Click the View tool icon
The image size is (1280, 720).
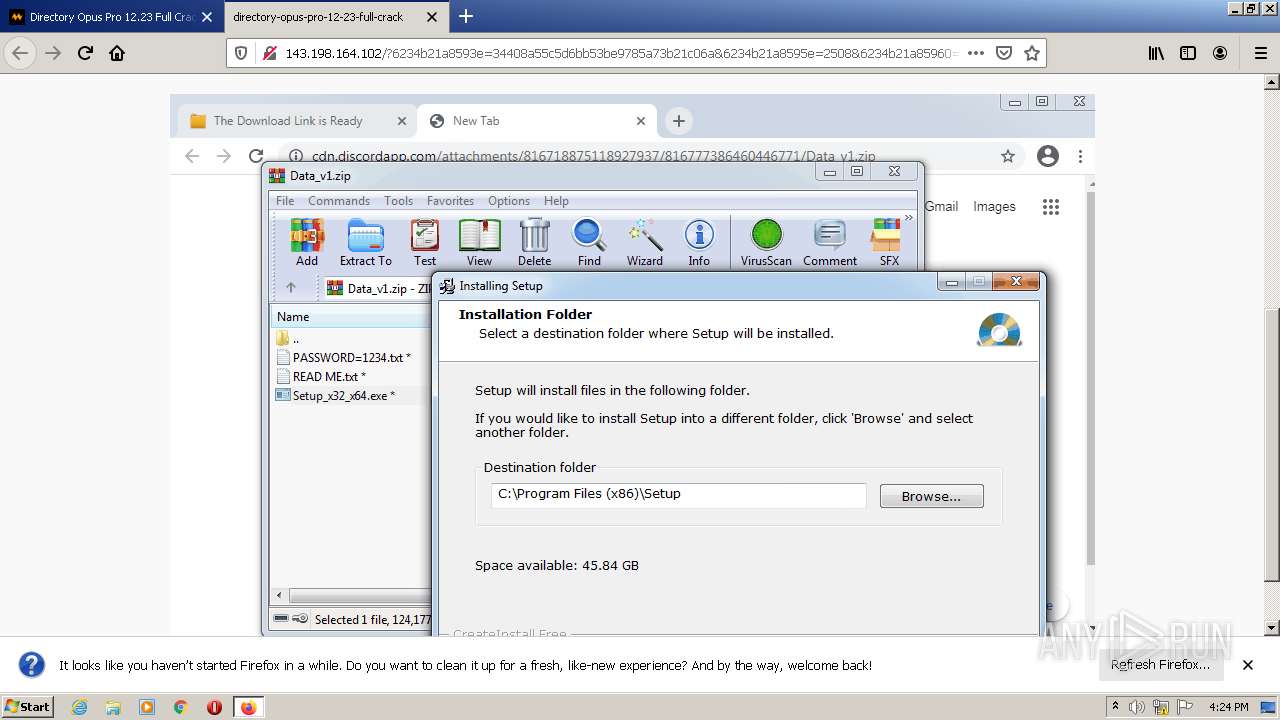[x=479, y=243]
